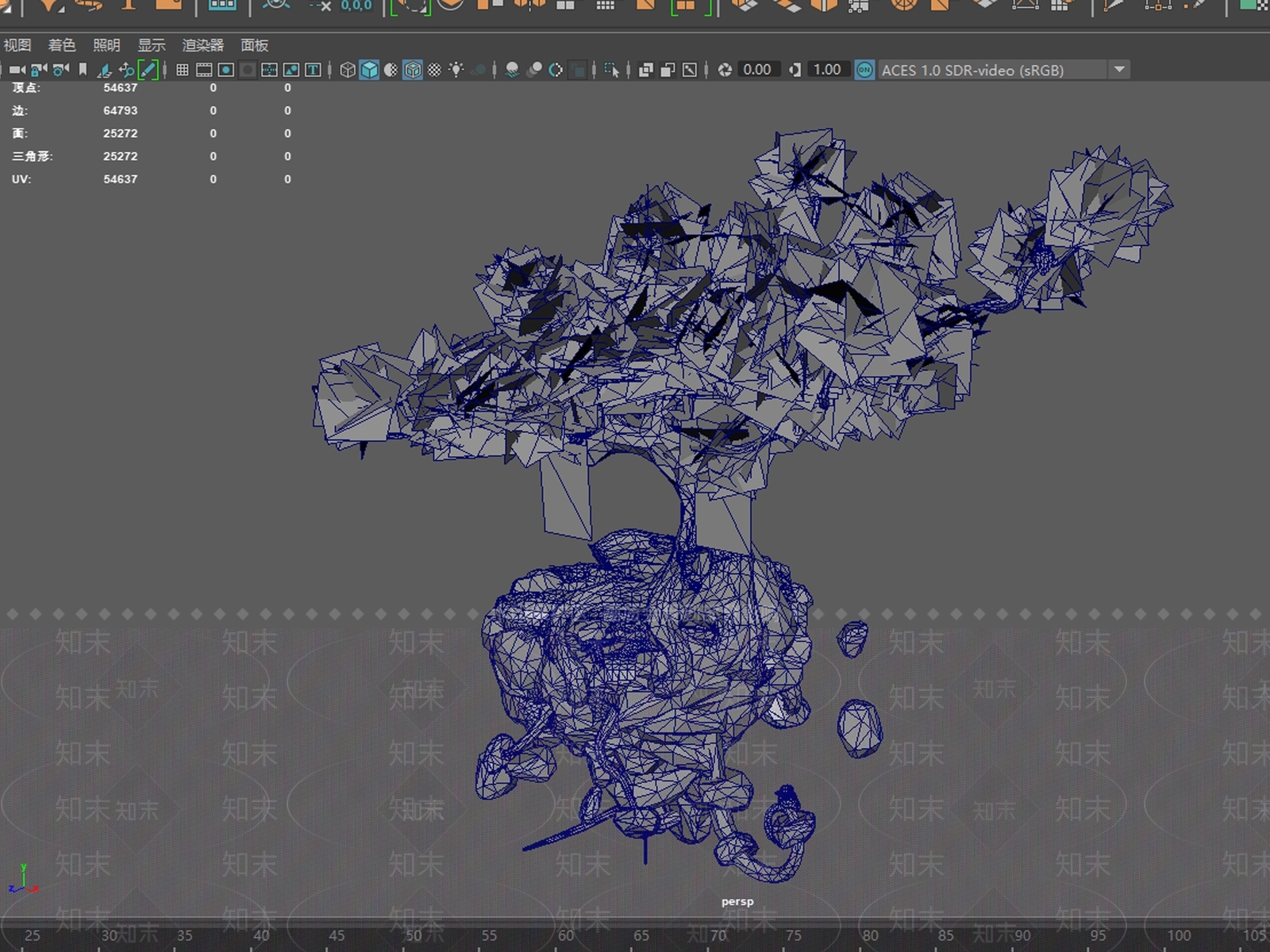Click the Multisample Anti-aliasing icon
This screenshot has width=1270, height=952.
point(556,70)
